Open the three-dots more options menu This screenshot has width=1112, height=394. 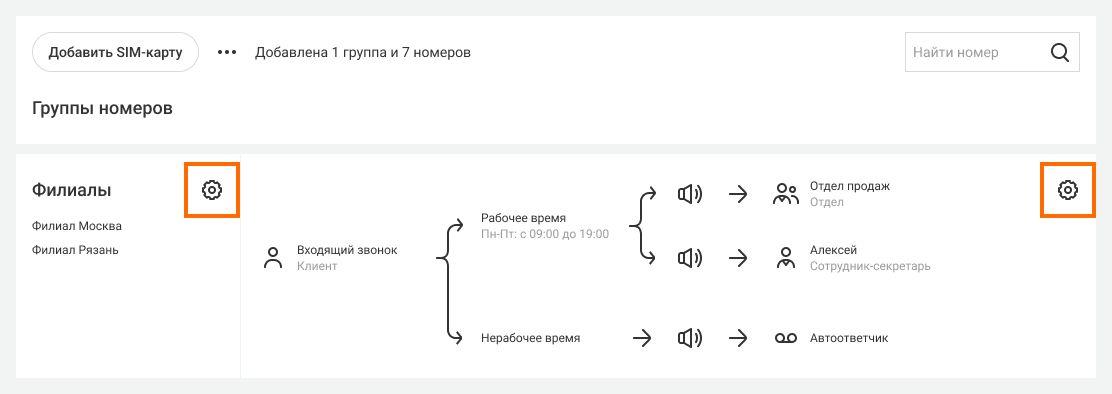227,52
